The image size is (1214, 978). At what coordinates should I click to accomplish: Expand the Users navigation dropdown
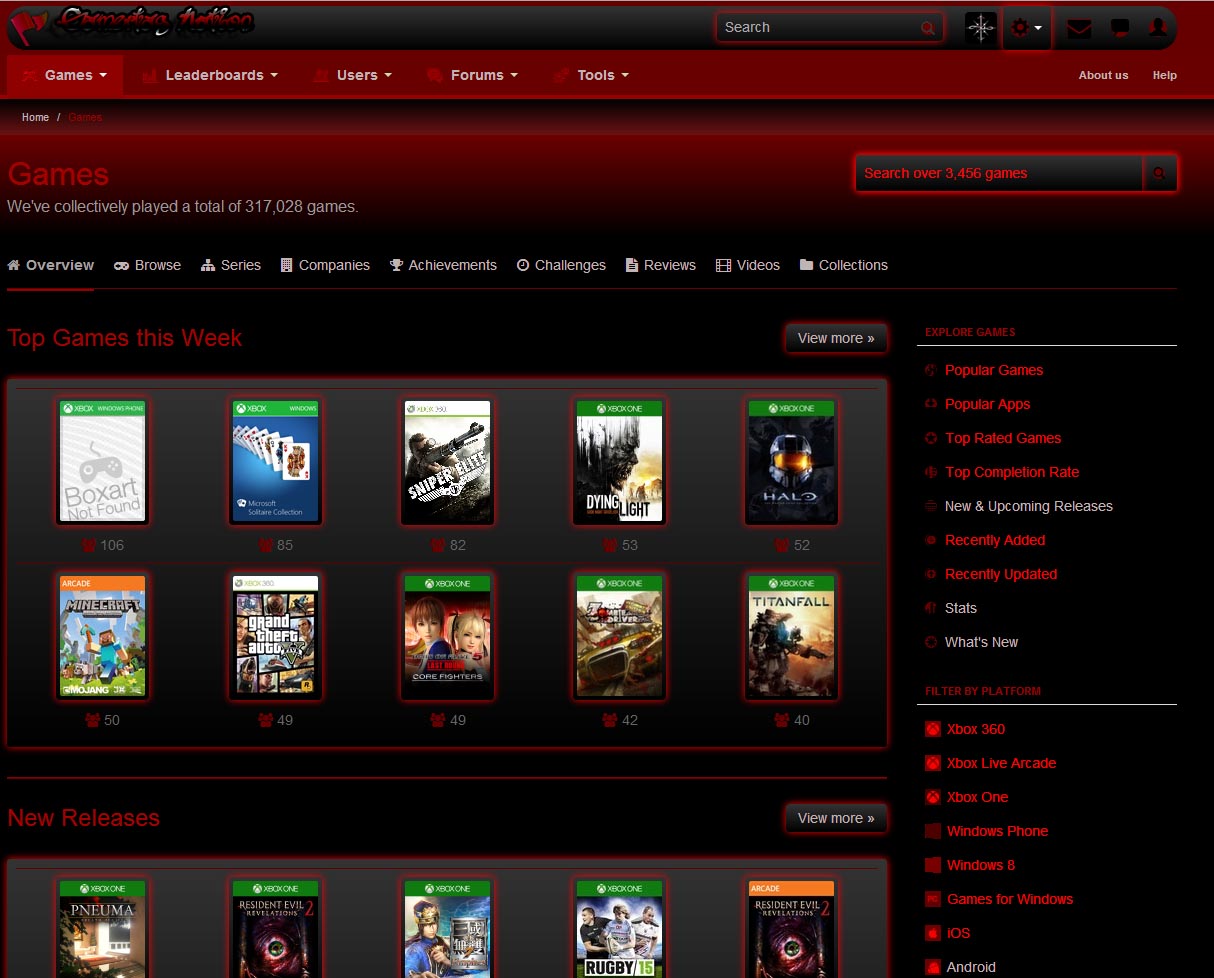coord(352,75)
